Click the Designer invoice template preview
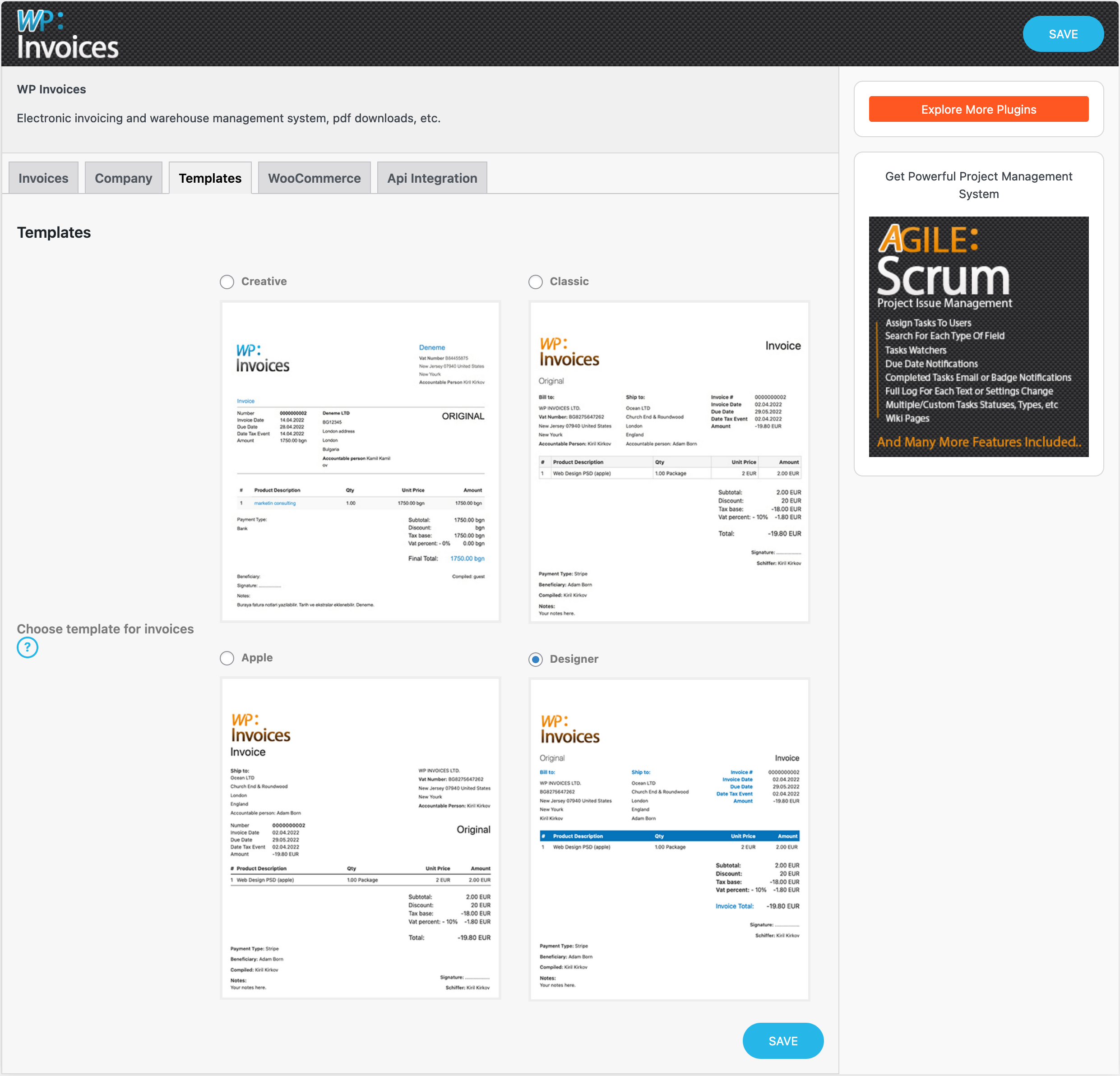The width and height of the screenshot is (1120, 1076). click(x=669, y=839)
